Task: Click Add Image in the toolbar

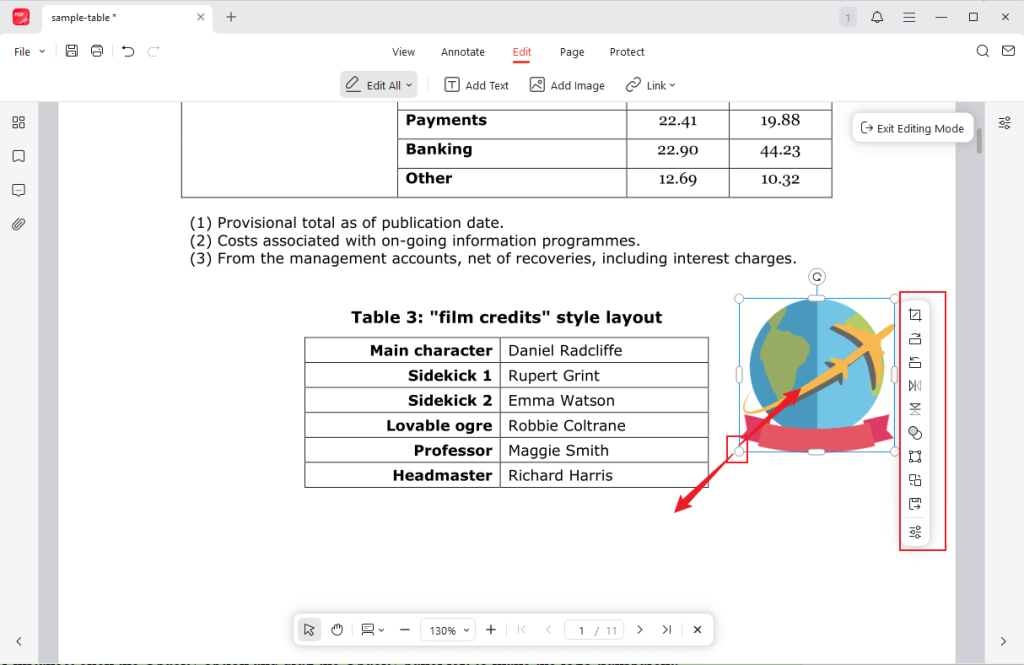Action: pyautogui.click(x=567, y=85)
